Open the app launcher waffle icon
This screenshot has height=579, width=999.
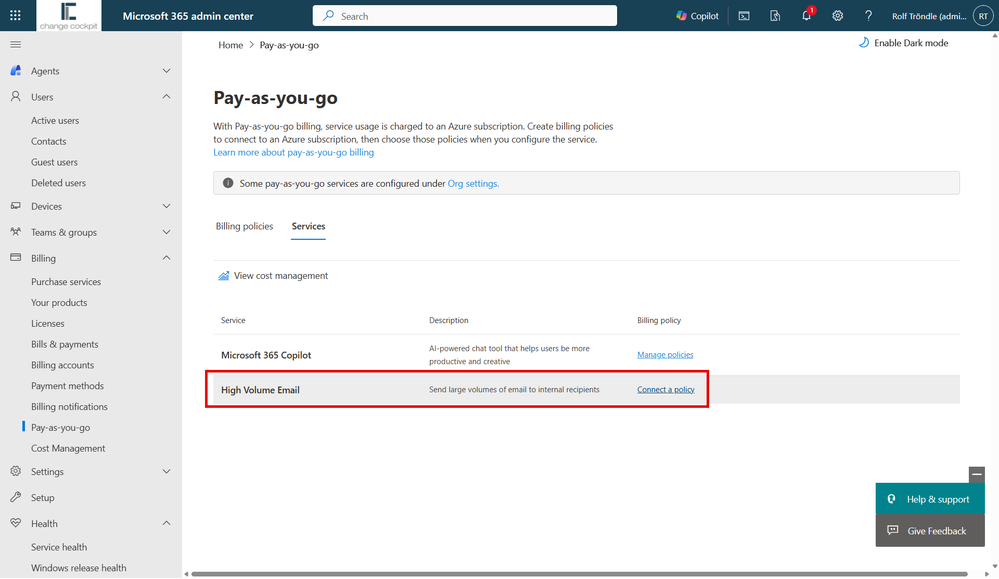tap(15, 15)
